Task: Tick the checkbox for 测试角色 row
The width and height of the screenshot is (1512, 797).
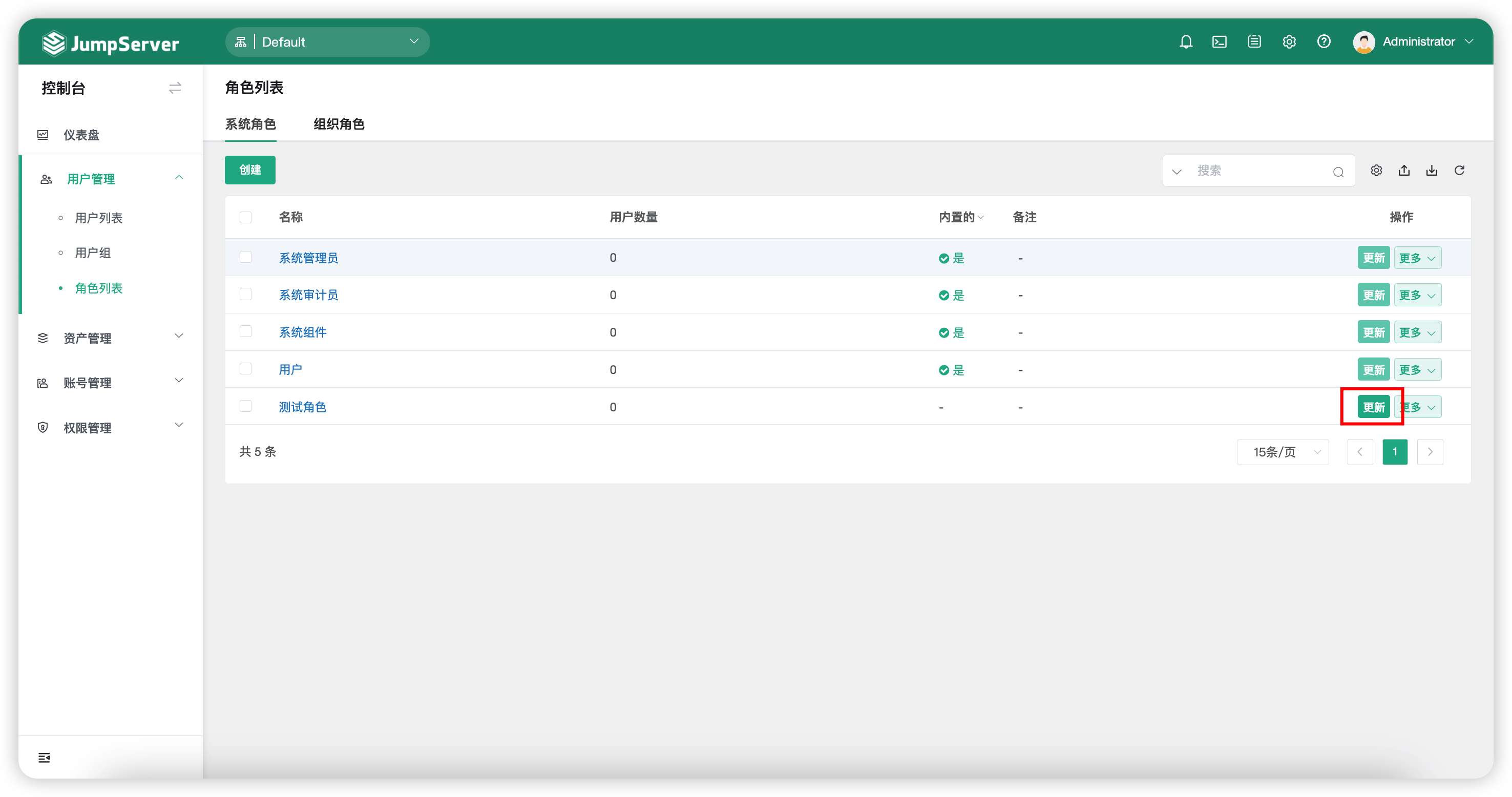Action: coord(245,406)
